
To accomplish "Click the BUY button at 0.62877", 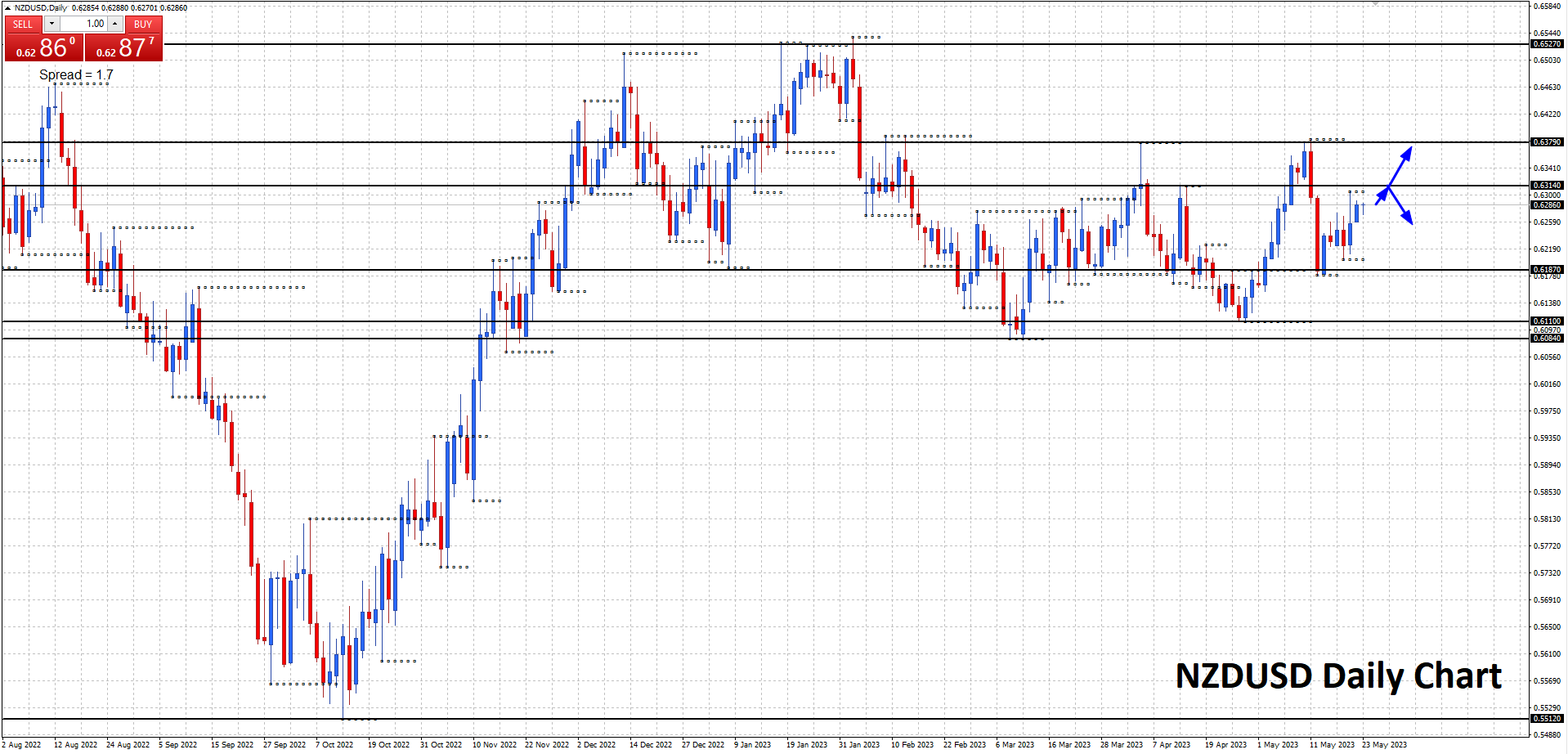I will tap(123, 39).
